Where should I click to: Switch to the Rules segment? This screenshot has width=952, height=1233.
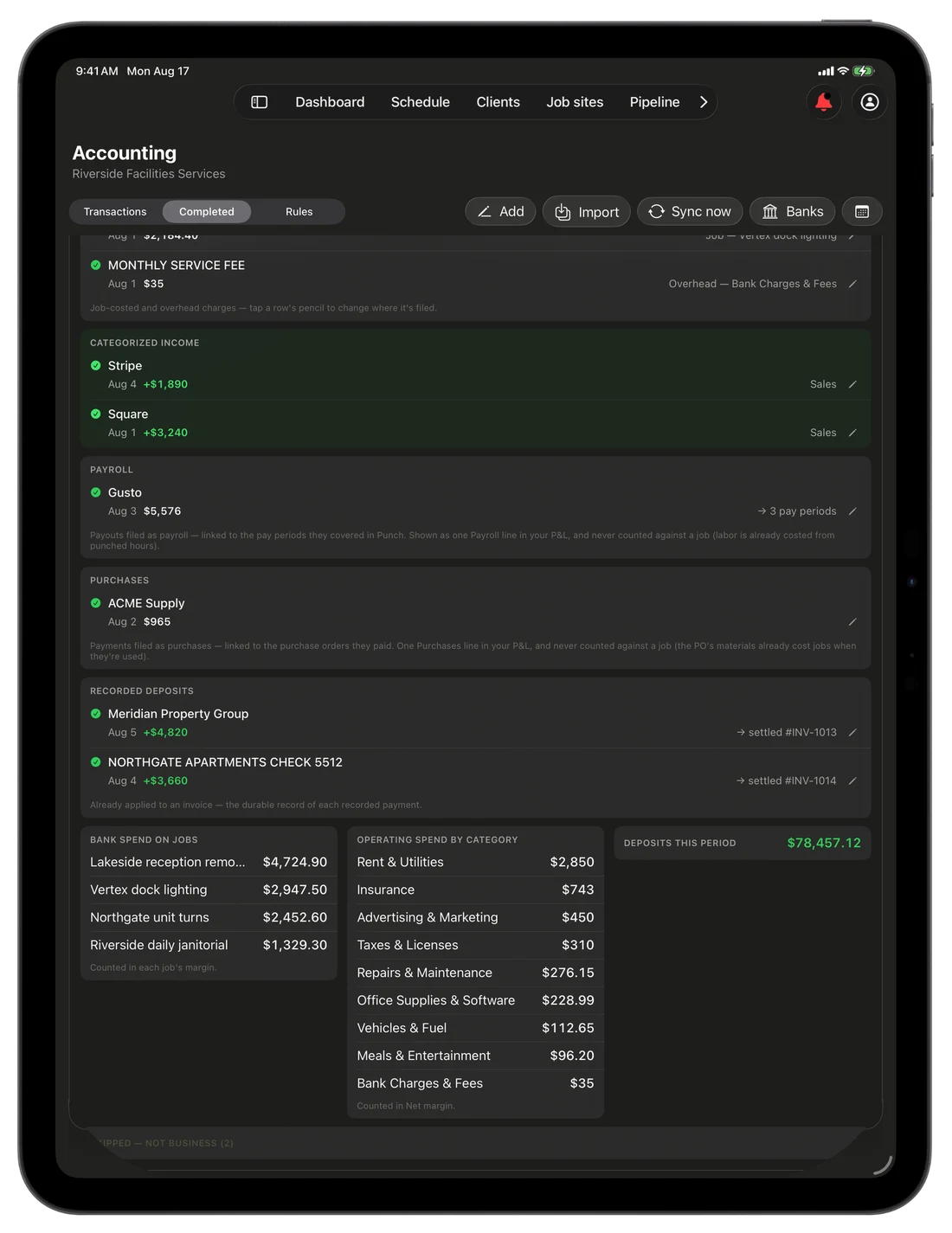pos(299,212)
